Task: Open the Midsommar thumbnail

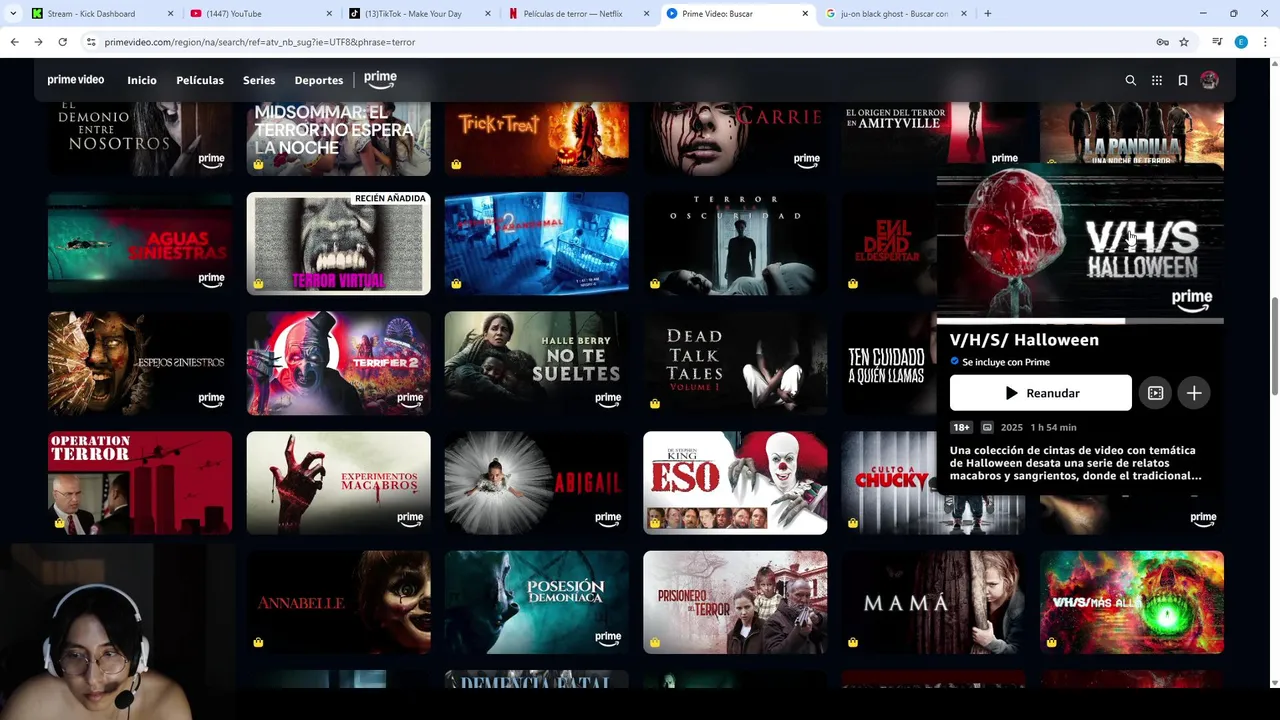Action: pos(338,137)
